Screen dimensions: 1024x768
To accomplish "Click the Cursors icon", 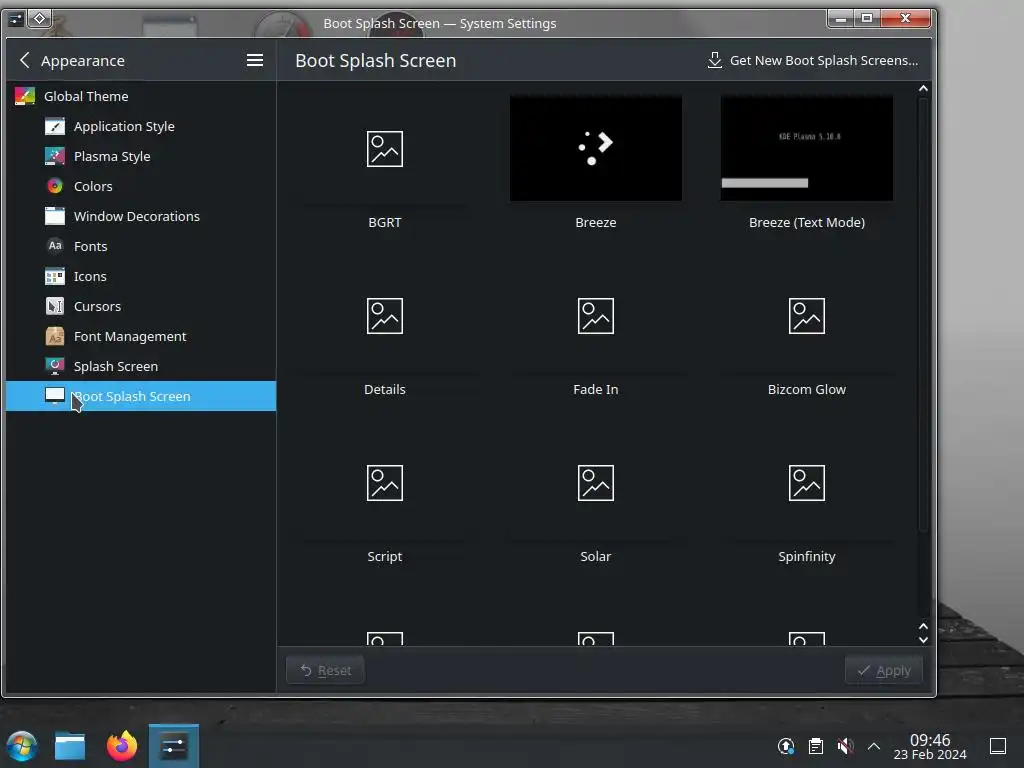I will (x=55, y=306).
